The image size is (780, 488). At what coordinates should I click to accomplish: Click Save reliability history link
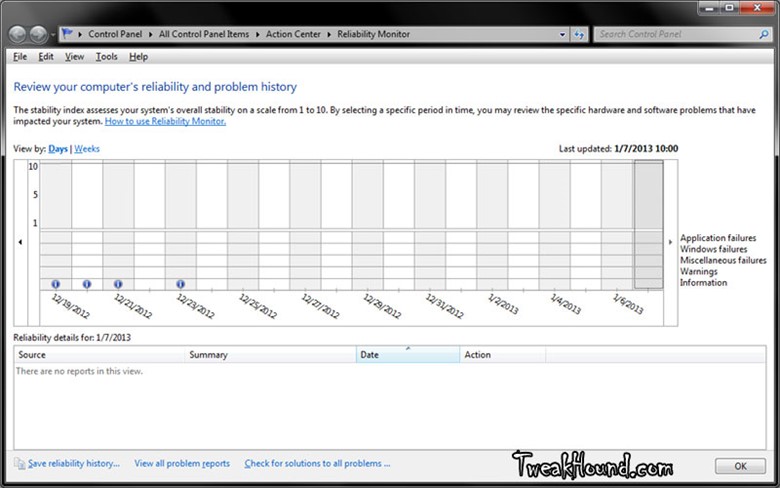(74, 464)
